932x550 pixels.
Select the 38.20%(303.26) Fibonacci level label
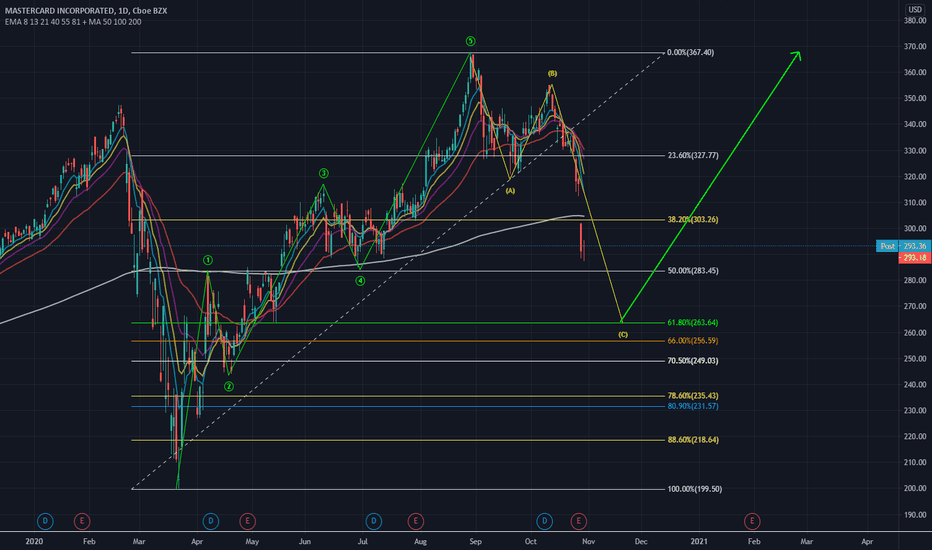tap(693, 219)
